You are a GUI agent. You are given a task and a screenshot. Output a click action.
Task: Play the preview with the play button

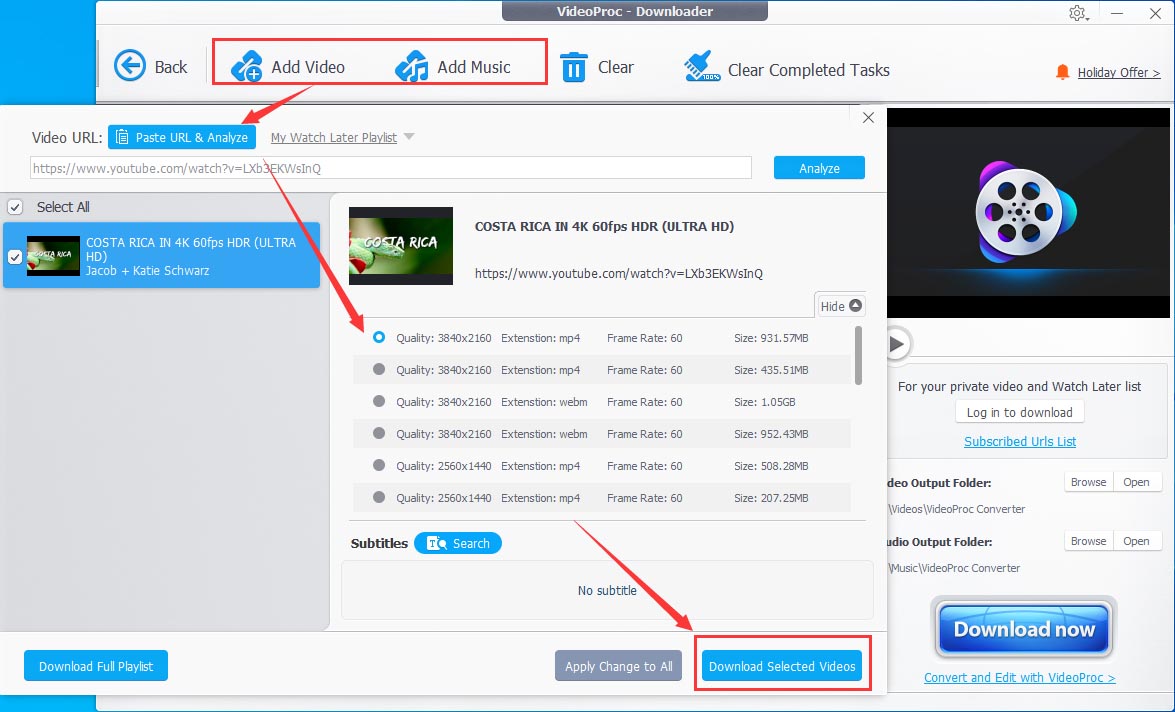tap(896, 344)
